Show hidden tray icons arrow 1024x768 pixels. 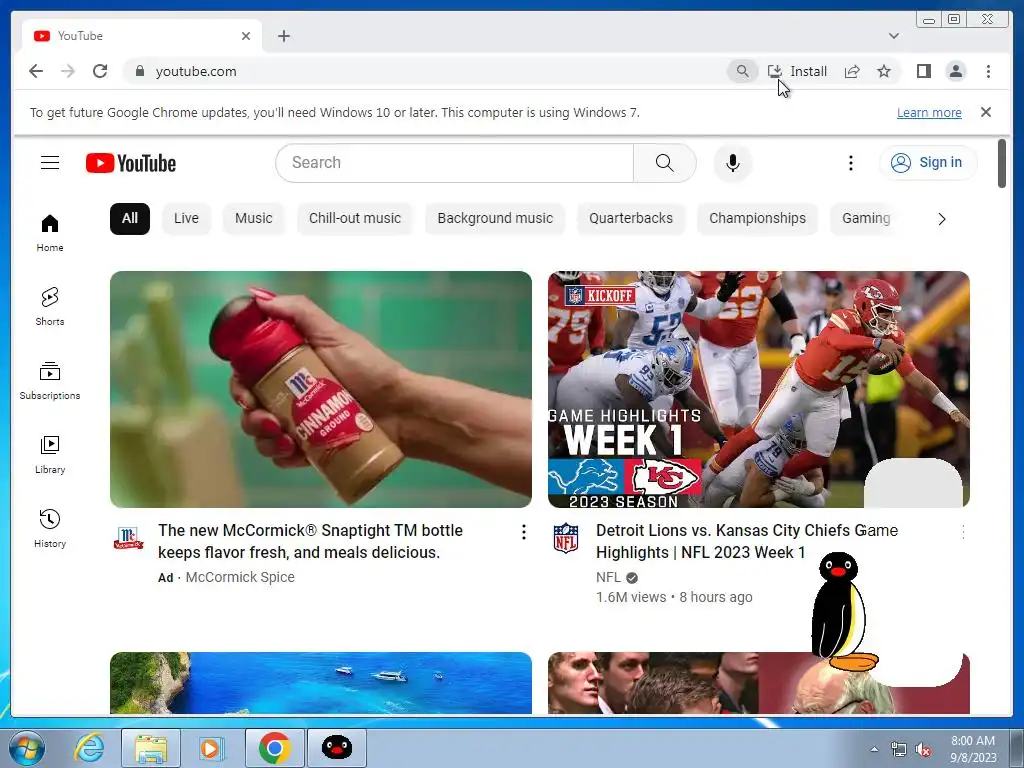pyautogui.click(x=874, y=749)
